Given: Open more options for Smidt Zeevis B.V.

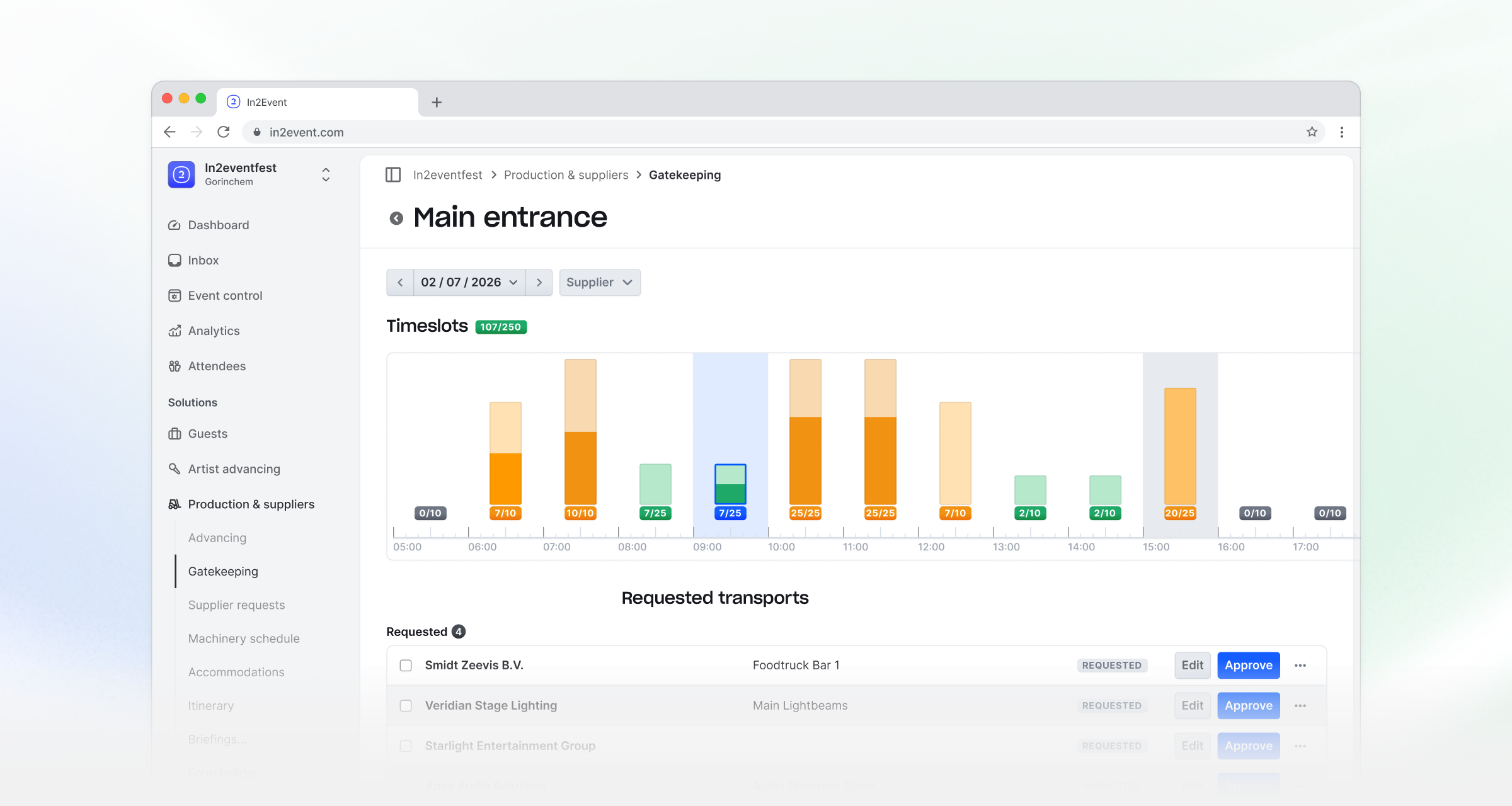Looking at the screenshot, I should tap(1300, 666).
